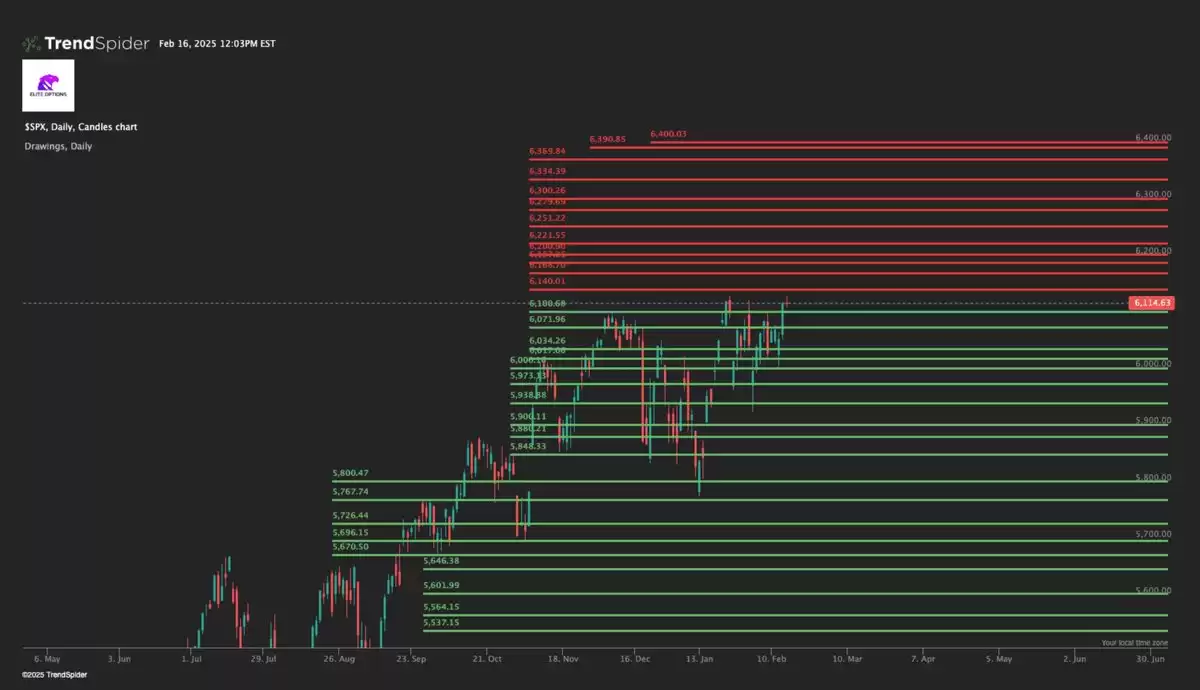Select the "29. Jul" date axis label
The height and width of the screenshot is (690, 1200).
[x=264, y=659]
